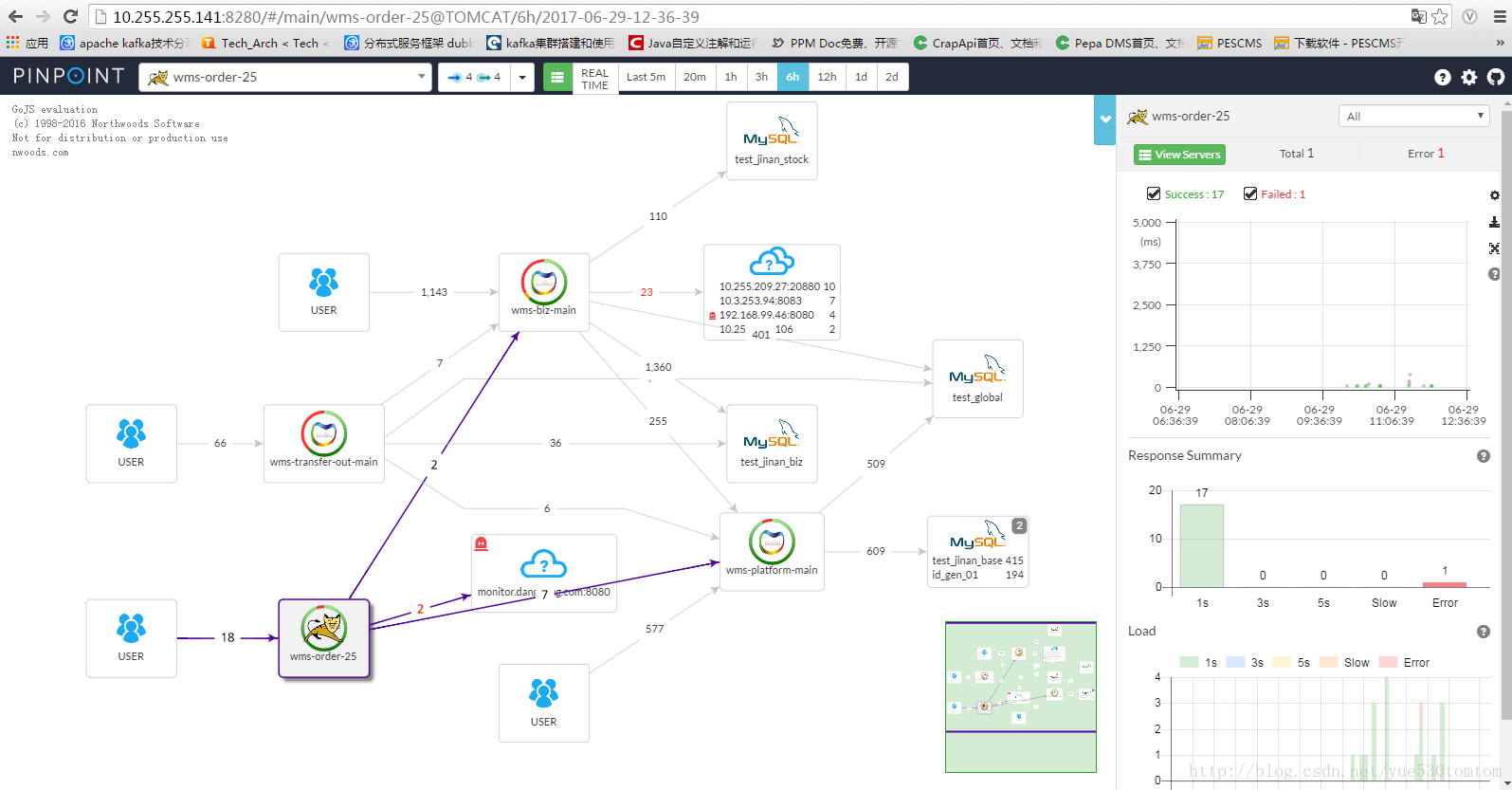The width and height of the screenshot is (1512, 790).
Task: Select the wms-transfer-out-main node
Action: pyautogui.click(x=323, y=443)
